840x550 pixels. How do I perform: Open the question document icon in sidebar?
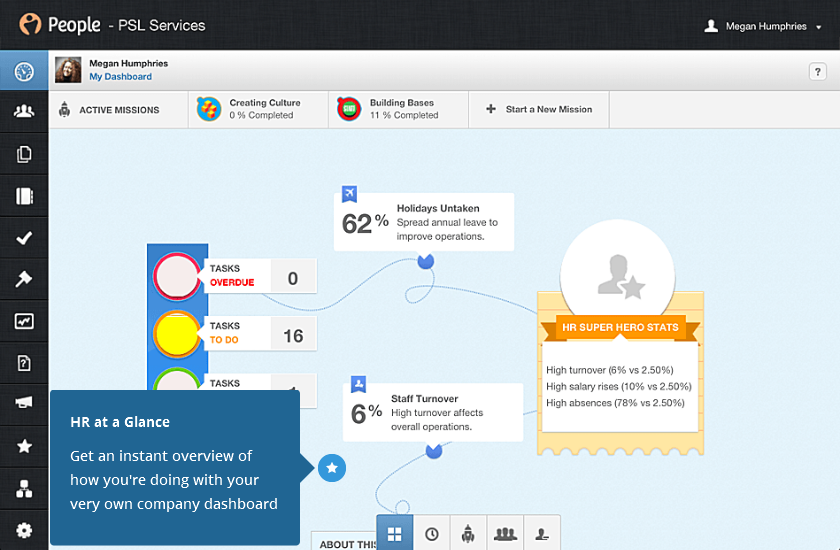pyautogui.click(x=24, y=363)
